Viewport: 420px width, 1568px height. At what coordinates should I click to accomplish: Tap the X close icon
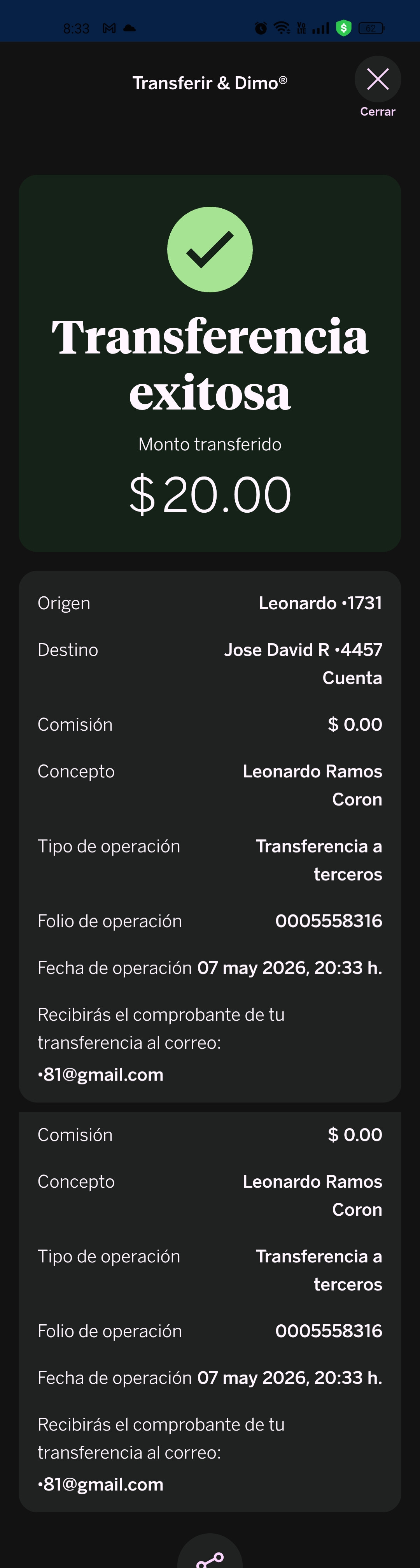(x=378, y=79)
